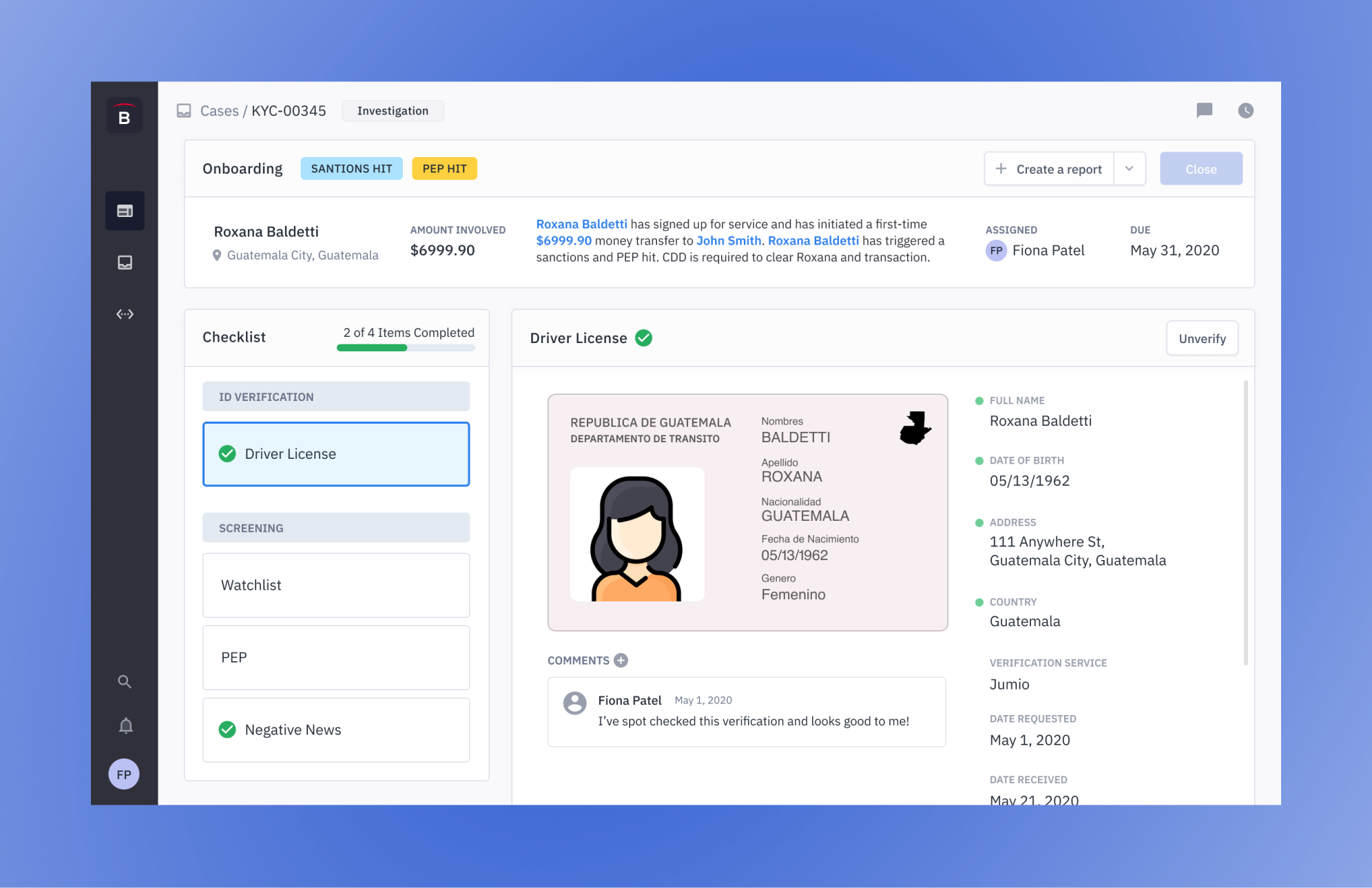This screenshot has height=888, width=1372.
Task: Click the Unverify button
Action: point(1202,338)
